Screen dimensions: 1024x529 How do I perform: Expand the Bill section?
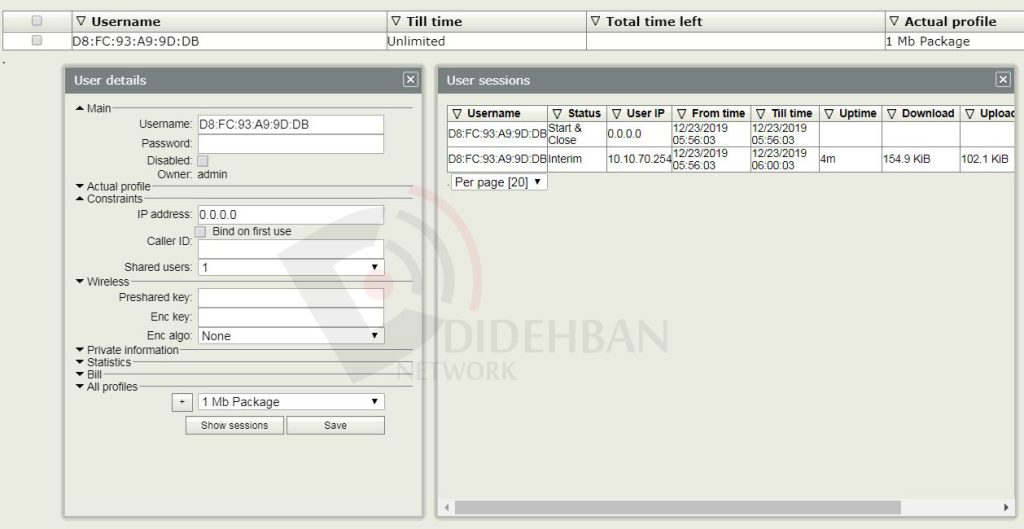click(x=80, y=374)
